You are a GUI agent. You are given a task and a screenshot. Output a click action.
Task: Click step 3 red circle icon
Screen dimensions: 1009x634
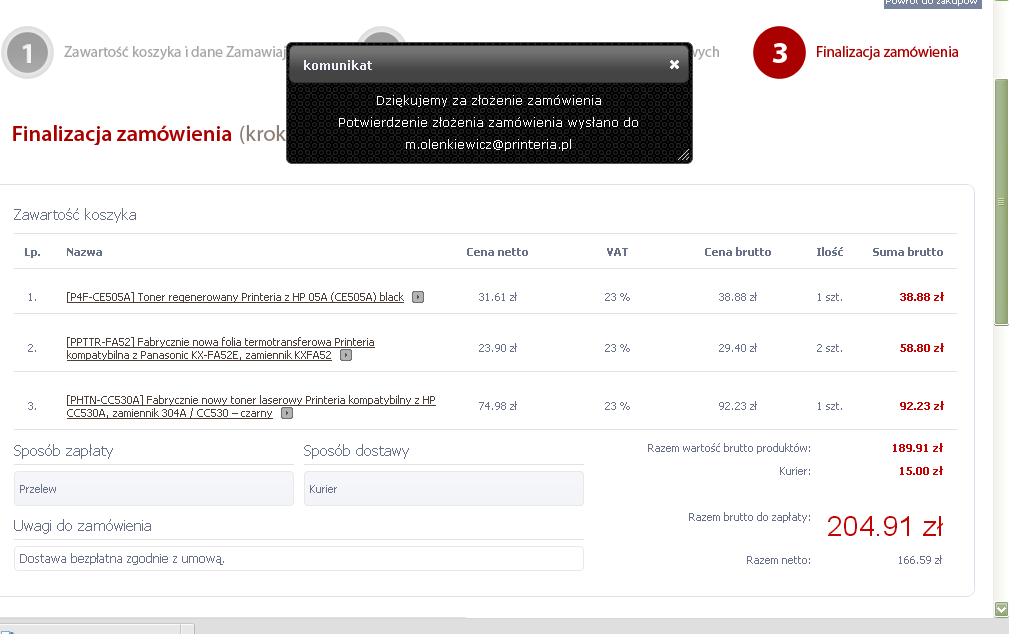[779, 53]
